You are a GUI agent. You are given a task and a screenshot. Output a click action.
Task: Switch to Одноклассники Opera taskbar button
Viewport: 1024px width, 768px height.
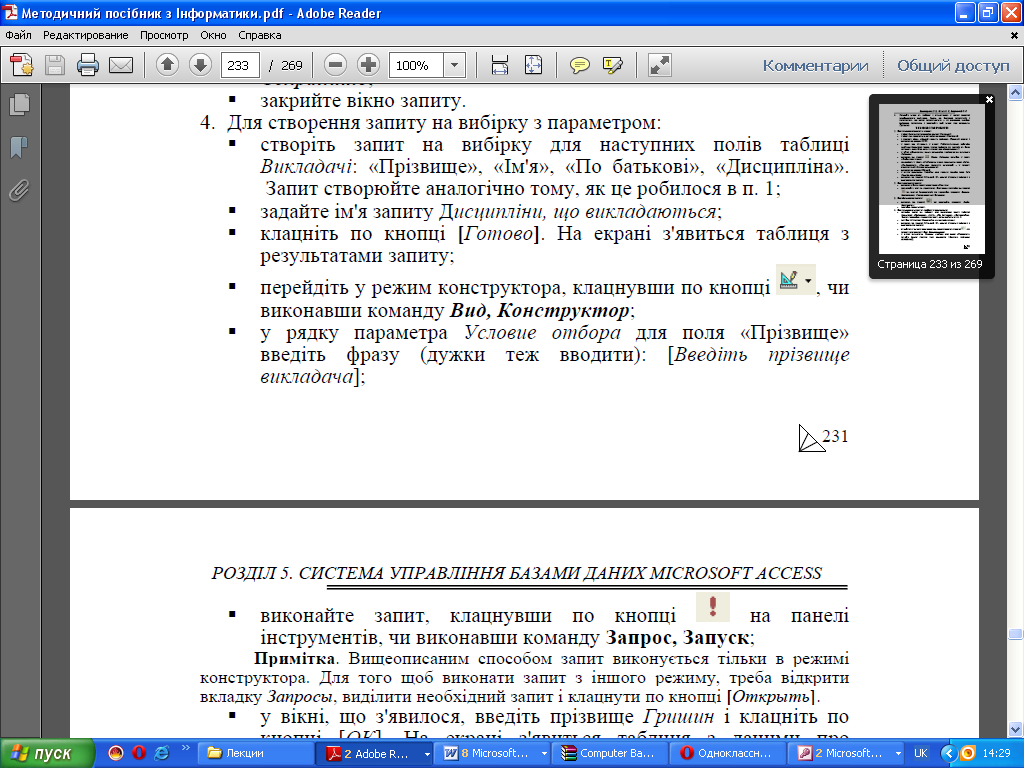[x=726, y=753]
